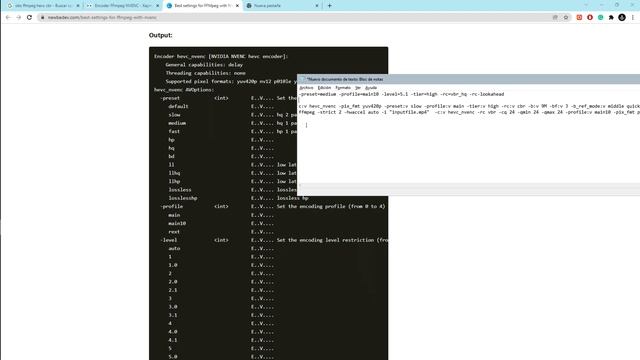Go back using the browser back arrow
Viewport: 640px width, 360px height.
point(8,18)
